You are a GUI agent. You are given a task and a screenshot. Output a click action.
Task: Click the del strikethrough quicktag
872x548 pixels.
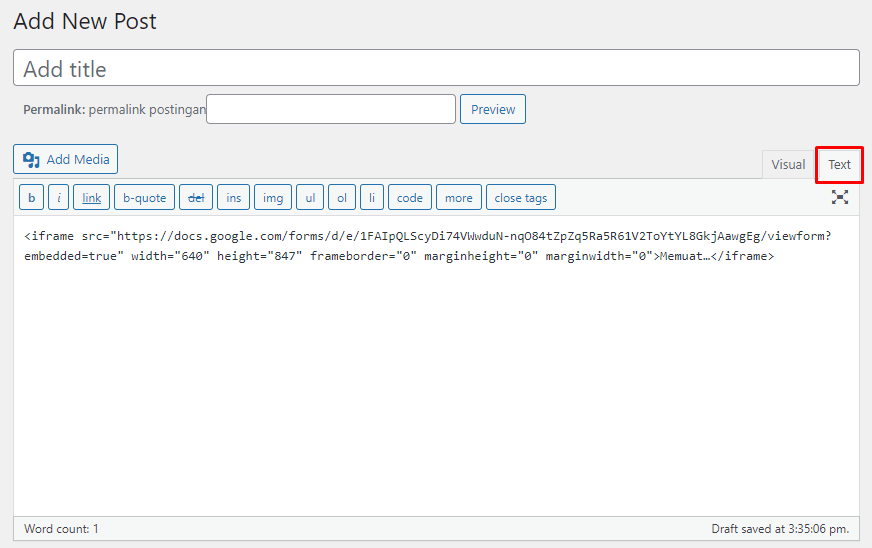pos(196,198)
